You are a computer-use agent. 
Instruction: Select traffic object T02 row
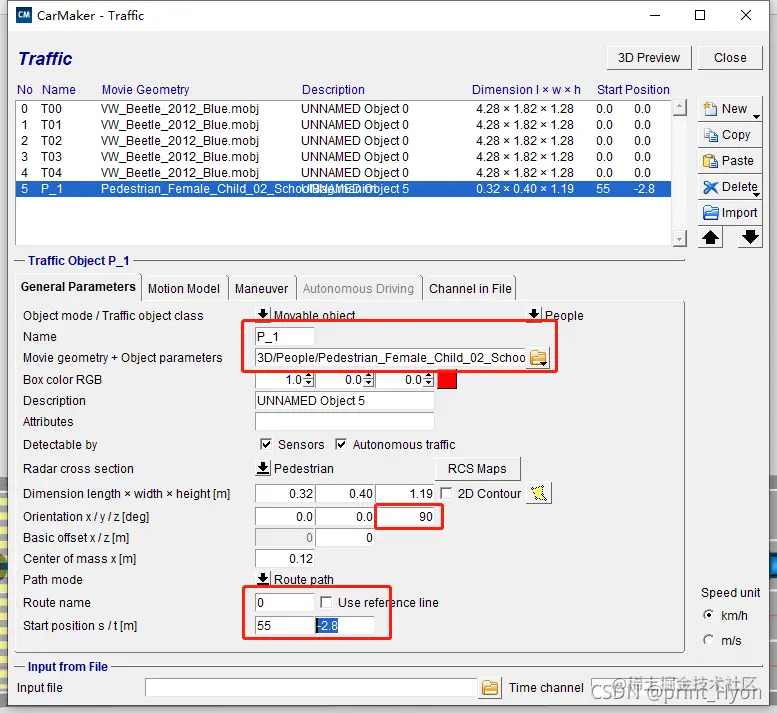[x=343, y=141]
